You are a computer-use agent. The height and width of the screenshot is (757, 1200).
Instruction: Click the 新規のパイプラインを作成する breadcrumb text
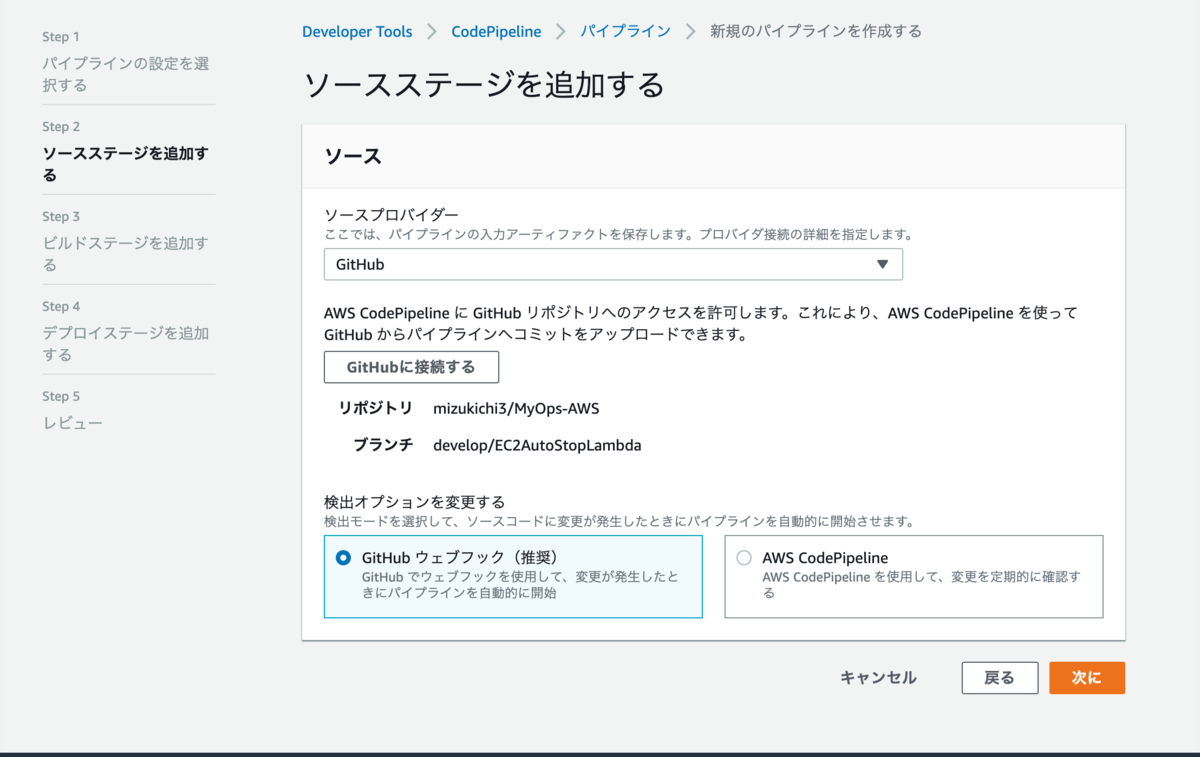tap(816, 32)
